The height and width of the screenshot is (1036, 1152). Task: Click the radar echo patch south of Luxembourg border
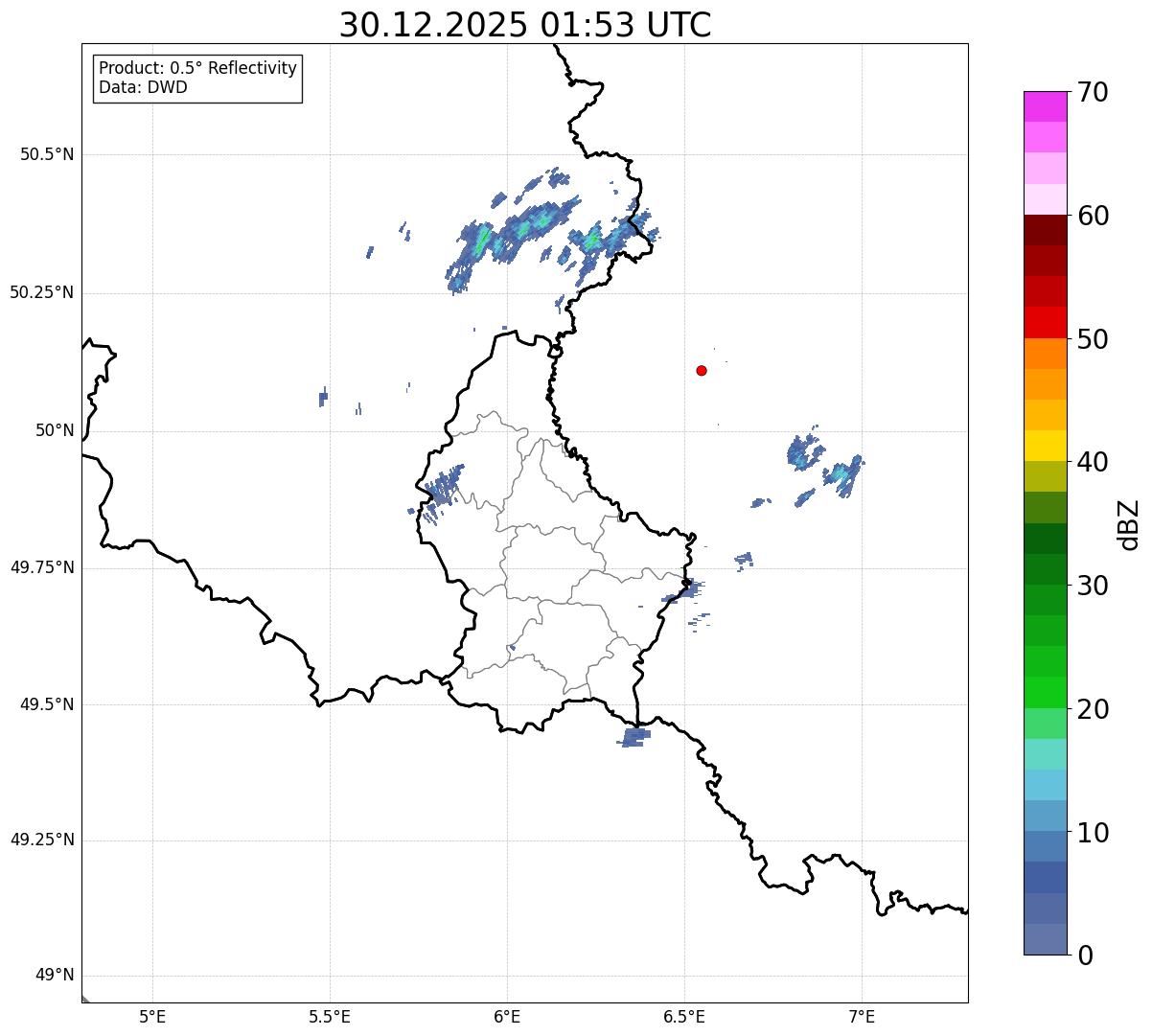coord(634,737)
